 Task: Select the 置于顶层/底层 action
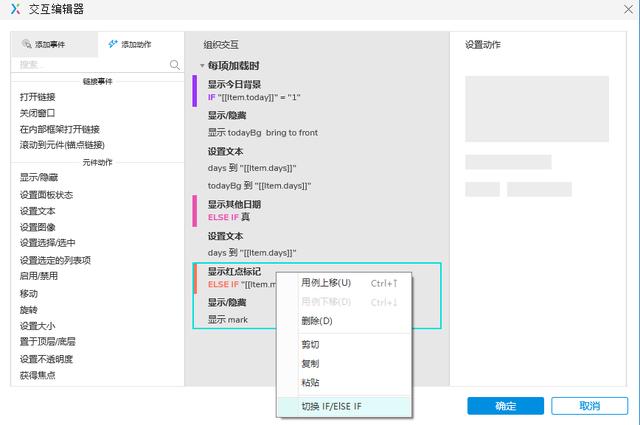click(47, 341)
